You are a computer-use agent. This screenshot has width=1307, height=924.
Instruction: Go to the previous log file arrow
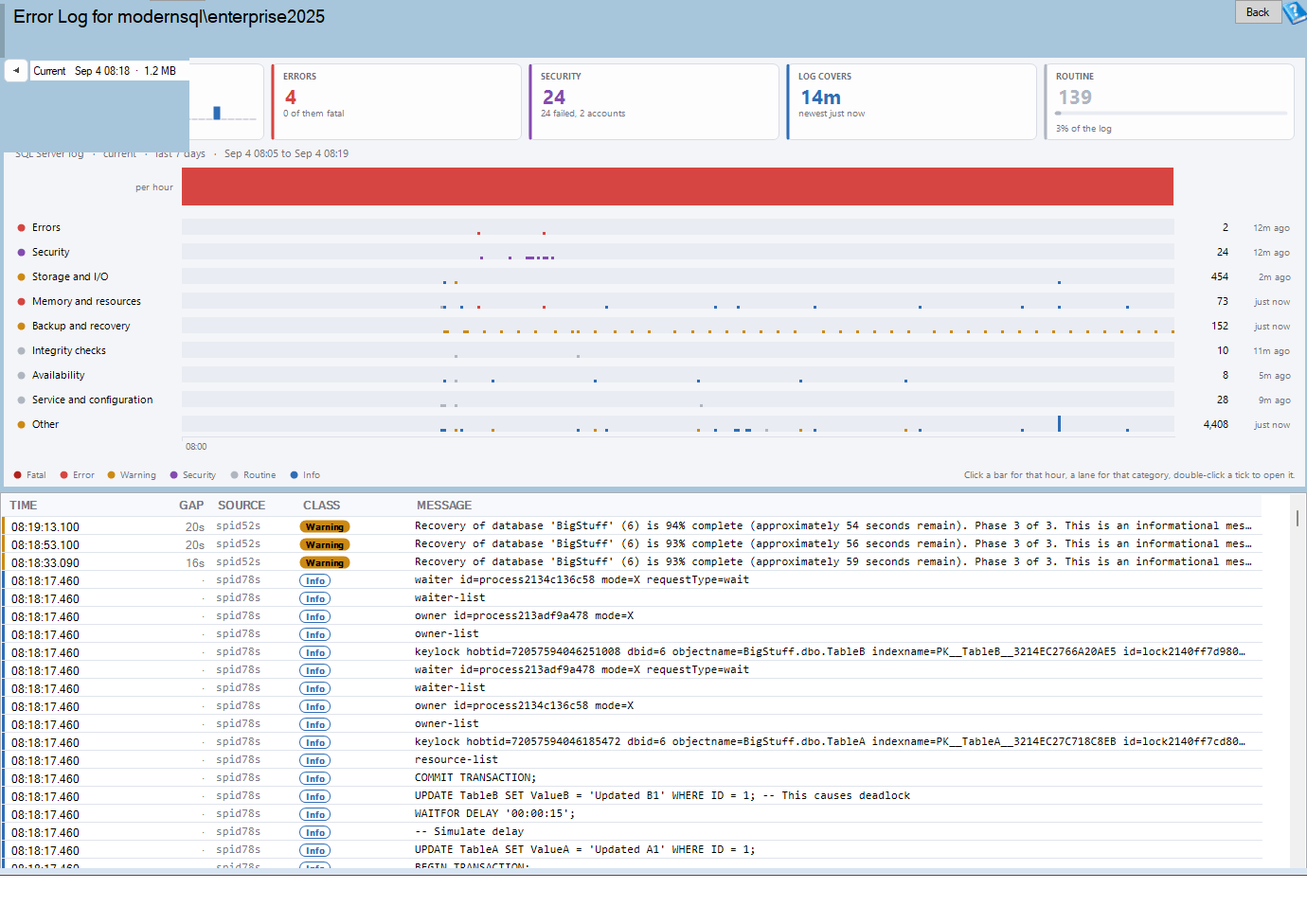click(x=16, y=71)
